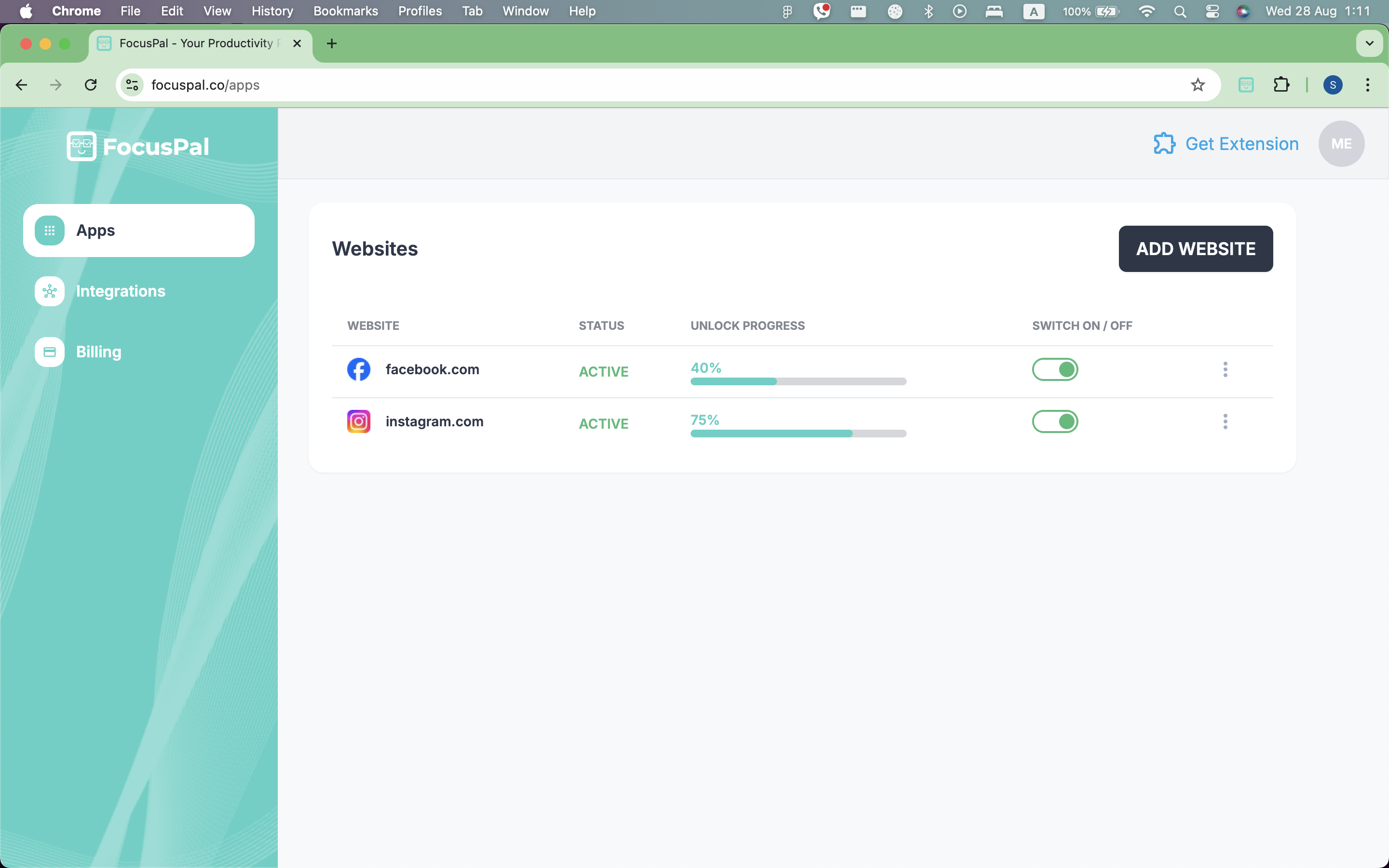The width and height of the screenshot is (1389, 868).
Task: Click the Instagram logo icon
Action: [359, 421]
